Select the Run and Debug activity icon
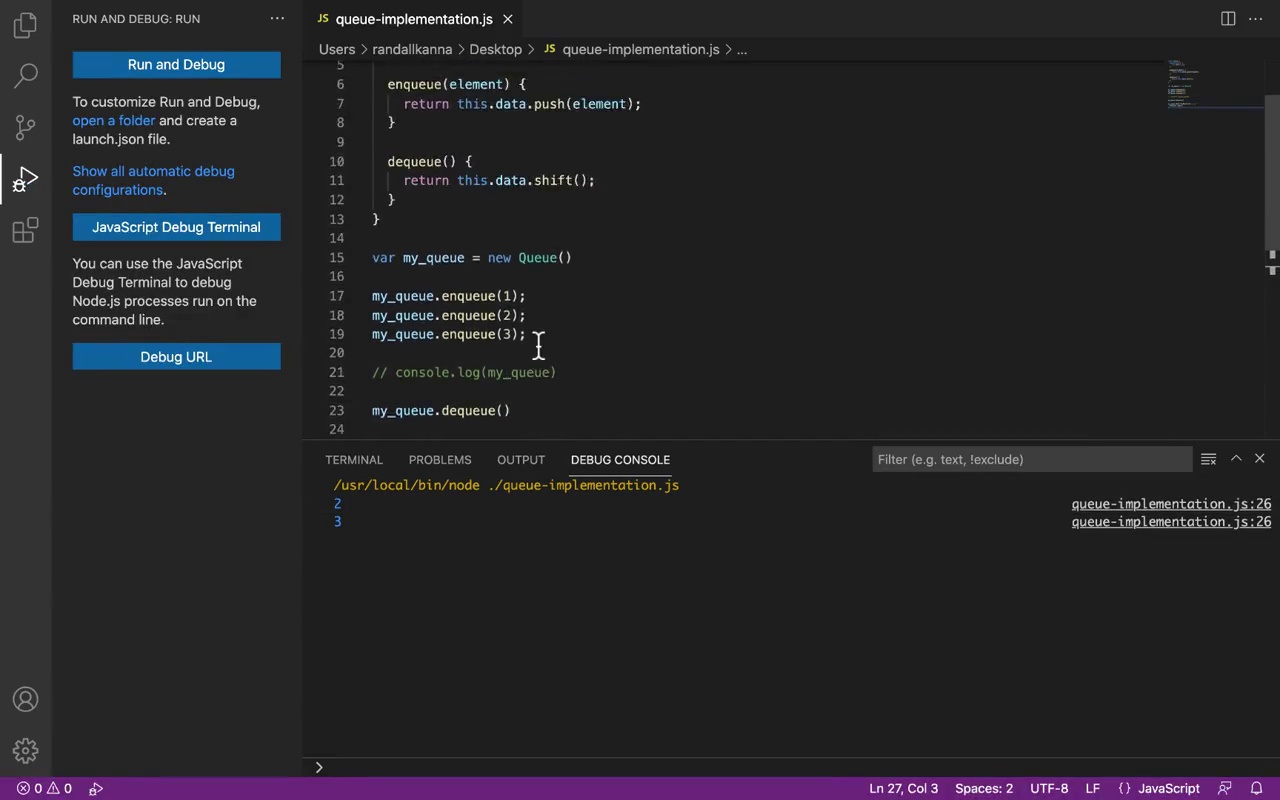This screenshot has width=1280, height=800. 26,179
